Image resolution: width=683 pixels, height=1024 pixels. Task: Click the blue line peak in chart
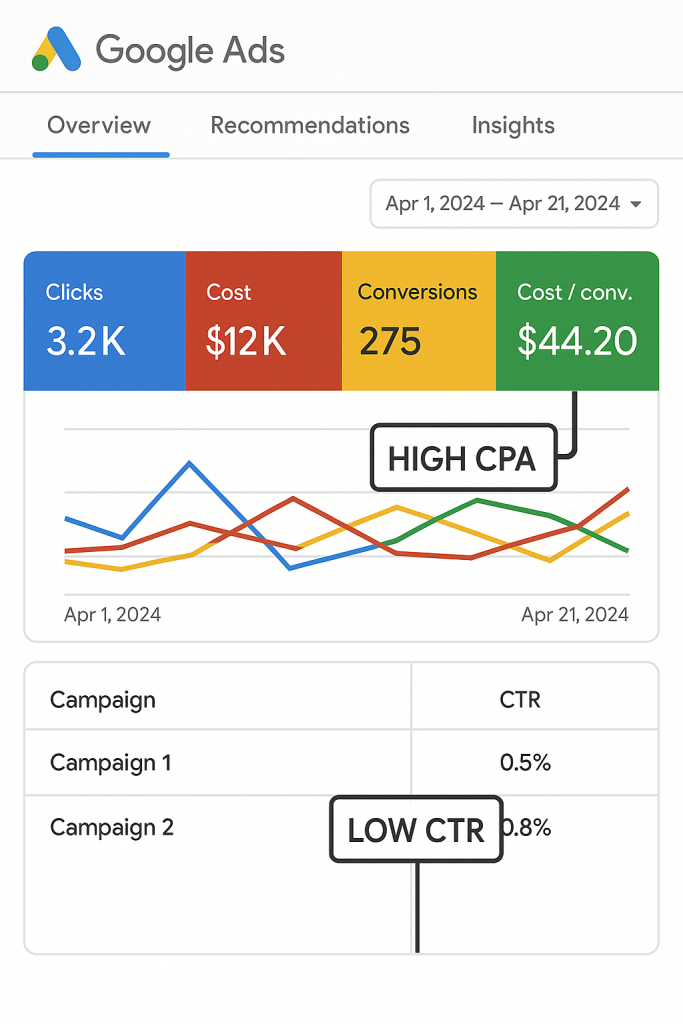pos(189,463)
